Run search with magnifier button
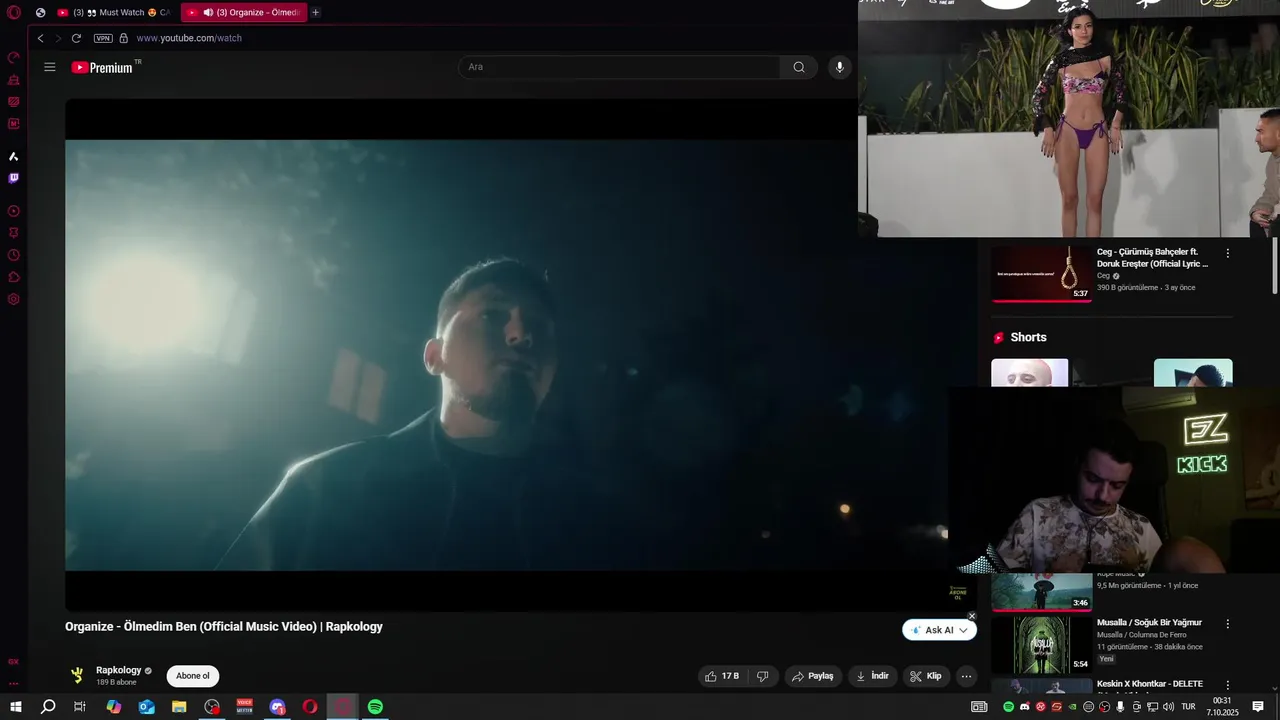 [799, 67]
